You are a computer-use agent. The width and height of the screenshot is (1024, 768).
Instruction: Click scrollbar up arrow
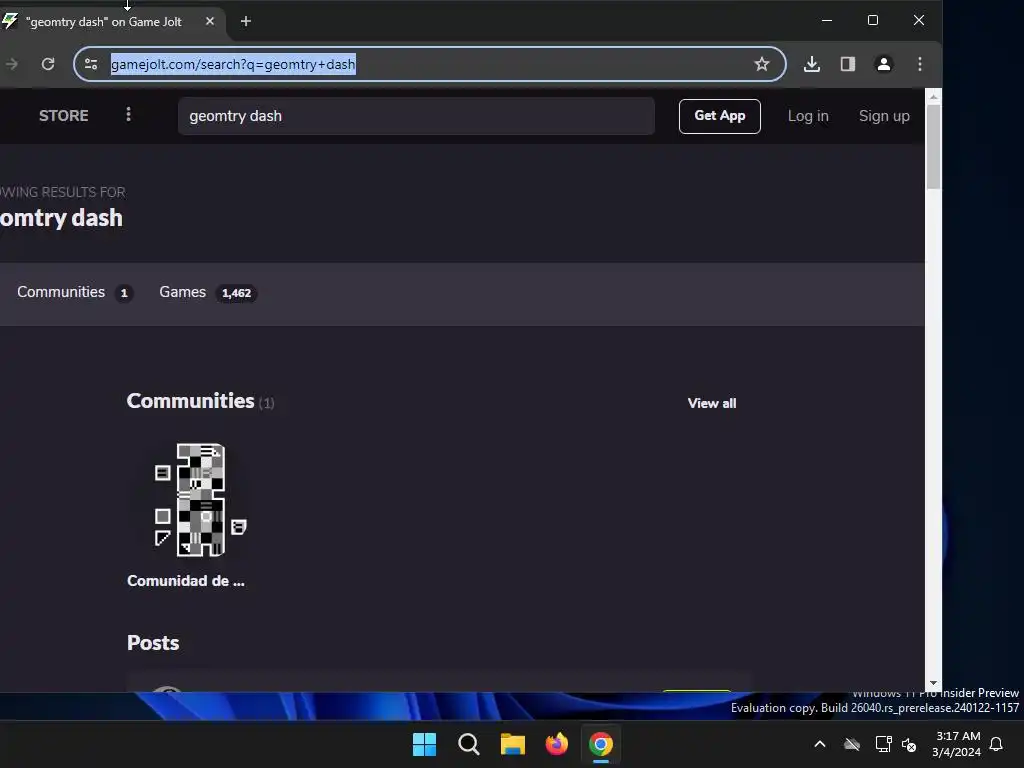pyautogui.click(x=933, y=97)
